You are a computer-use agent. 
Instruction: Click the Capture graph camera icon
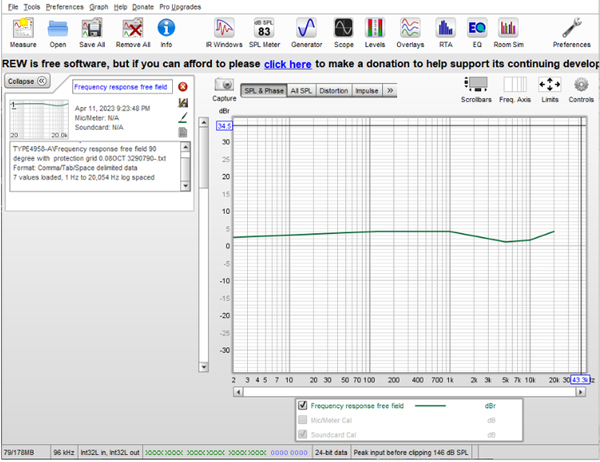click(225, 85)
